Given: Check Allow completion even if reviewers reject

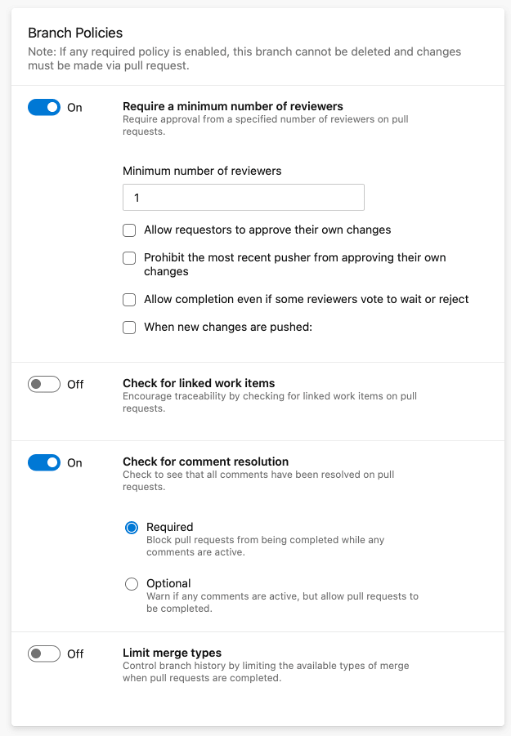Looking at the screenshot, I should point(130,299).
